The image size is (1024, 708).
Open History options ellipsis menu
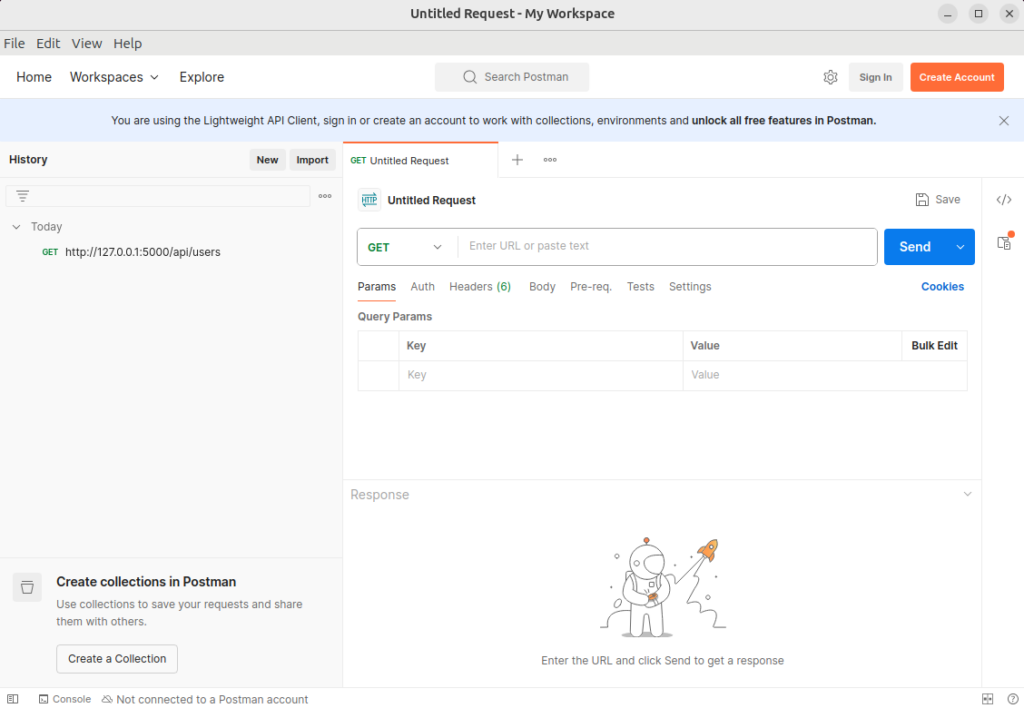pos(325,196)
